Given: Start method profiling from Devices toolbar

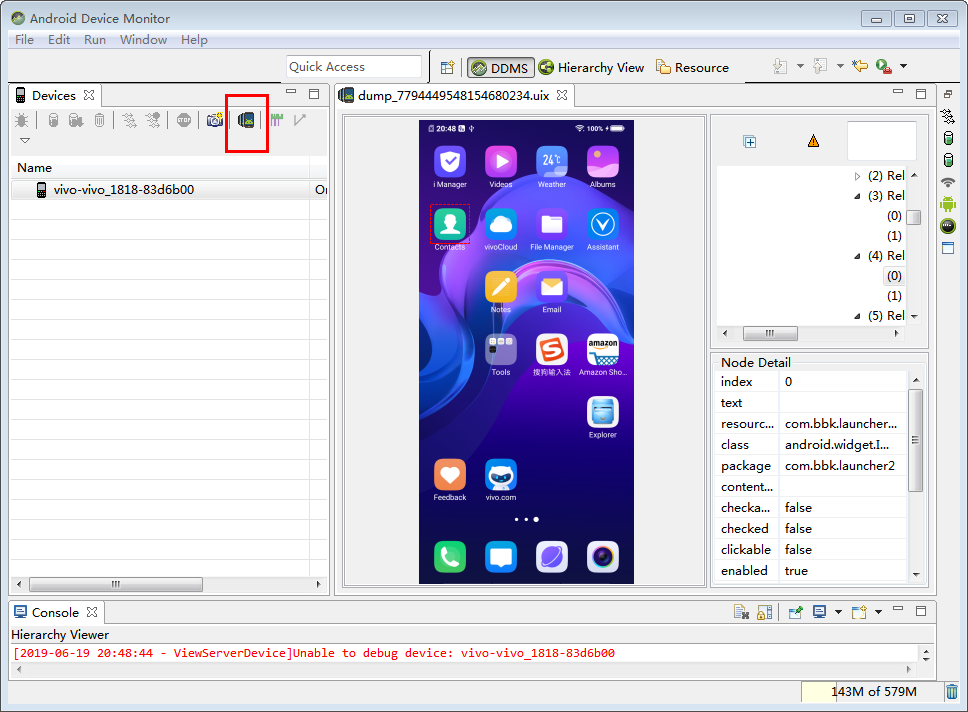Looking at the screenshot, I should (x=152, y=119).
